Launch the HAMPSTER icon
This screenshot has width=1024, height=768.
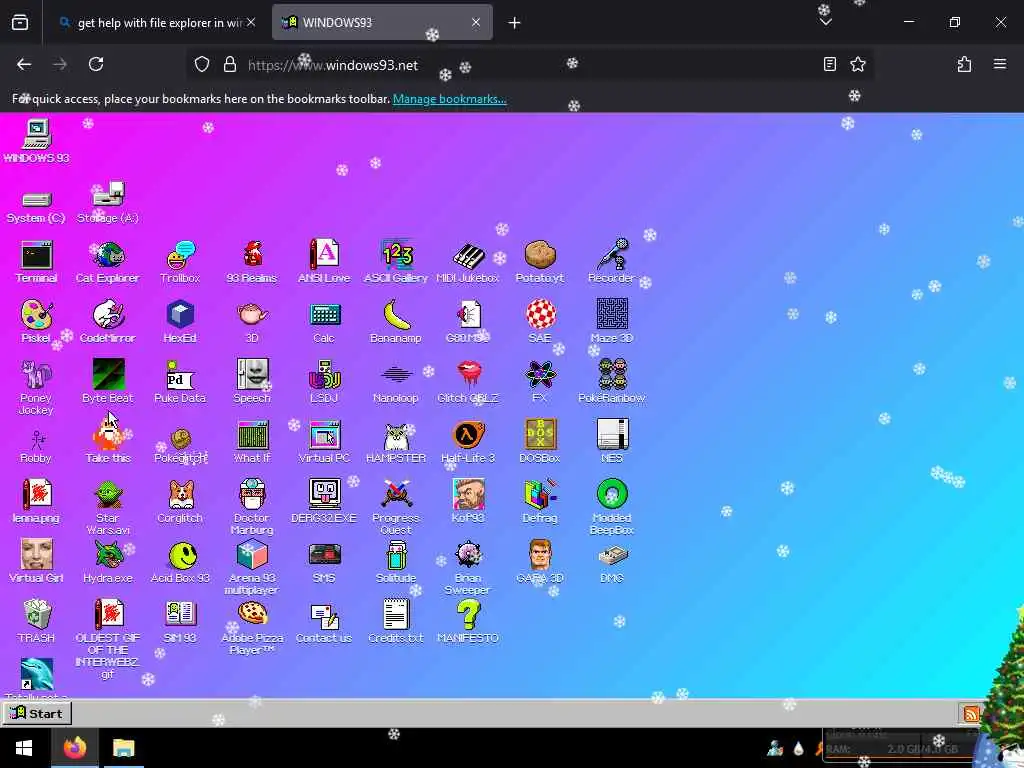point(396,442)
